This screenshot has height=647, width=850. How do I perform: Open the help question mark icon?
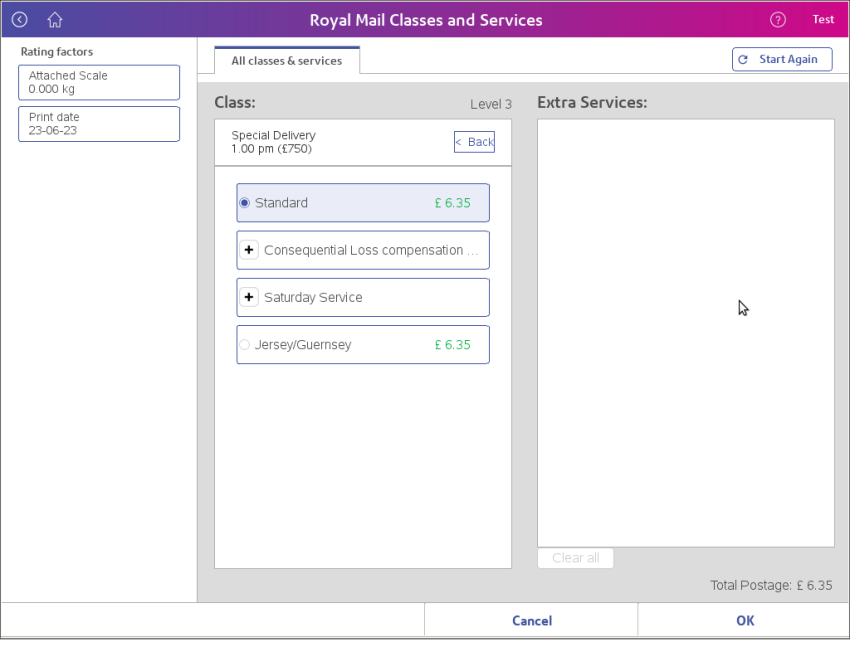coord(778,20)
